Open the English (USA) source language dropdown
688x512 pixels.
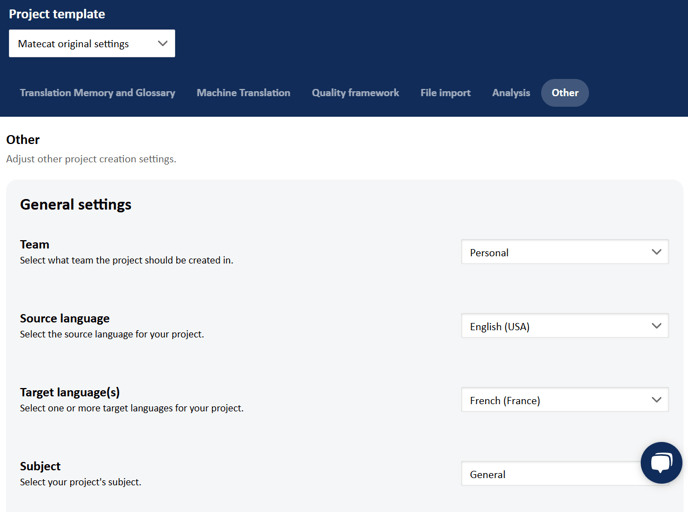(565, 326)
